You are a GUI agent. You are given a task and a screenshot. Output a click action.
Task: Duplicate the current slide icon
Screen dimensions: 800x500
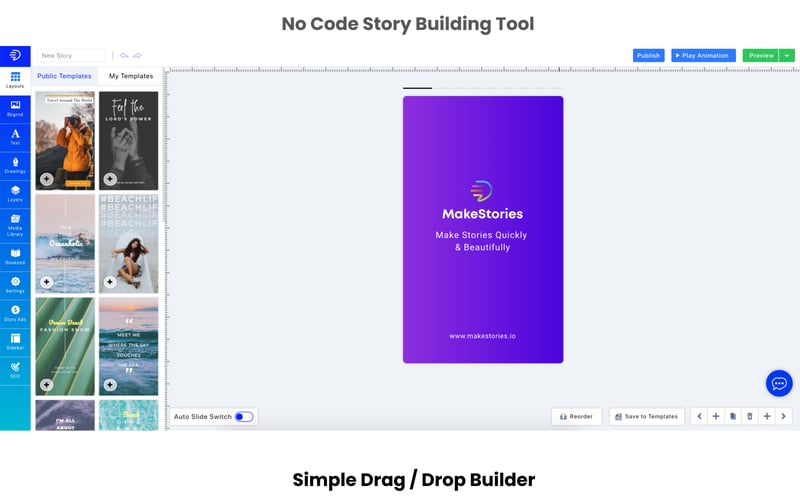click(x=733, y=416)
